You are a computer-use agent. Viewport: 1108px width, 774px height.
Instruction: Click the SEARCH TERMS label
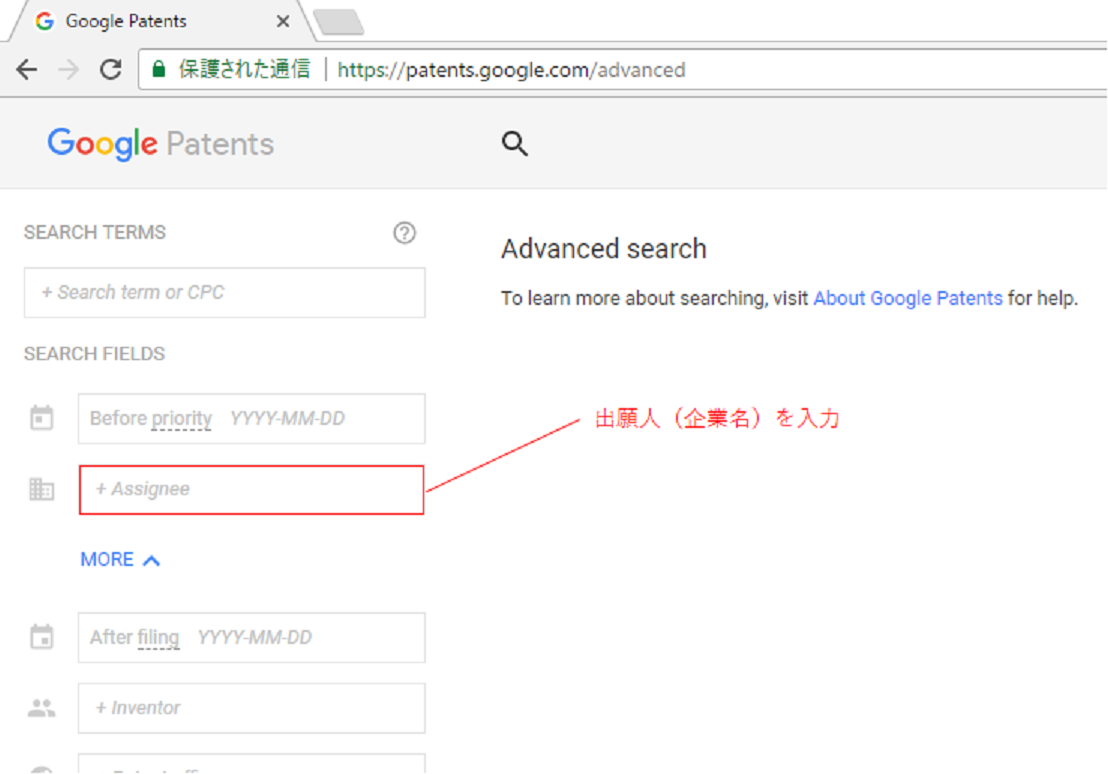click(95, 233)
